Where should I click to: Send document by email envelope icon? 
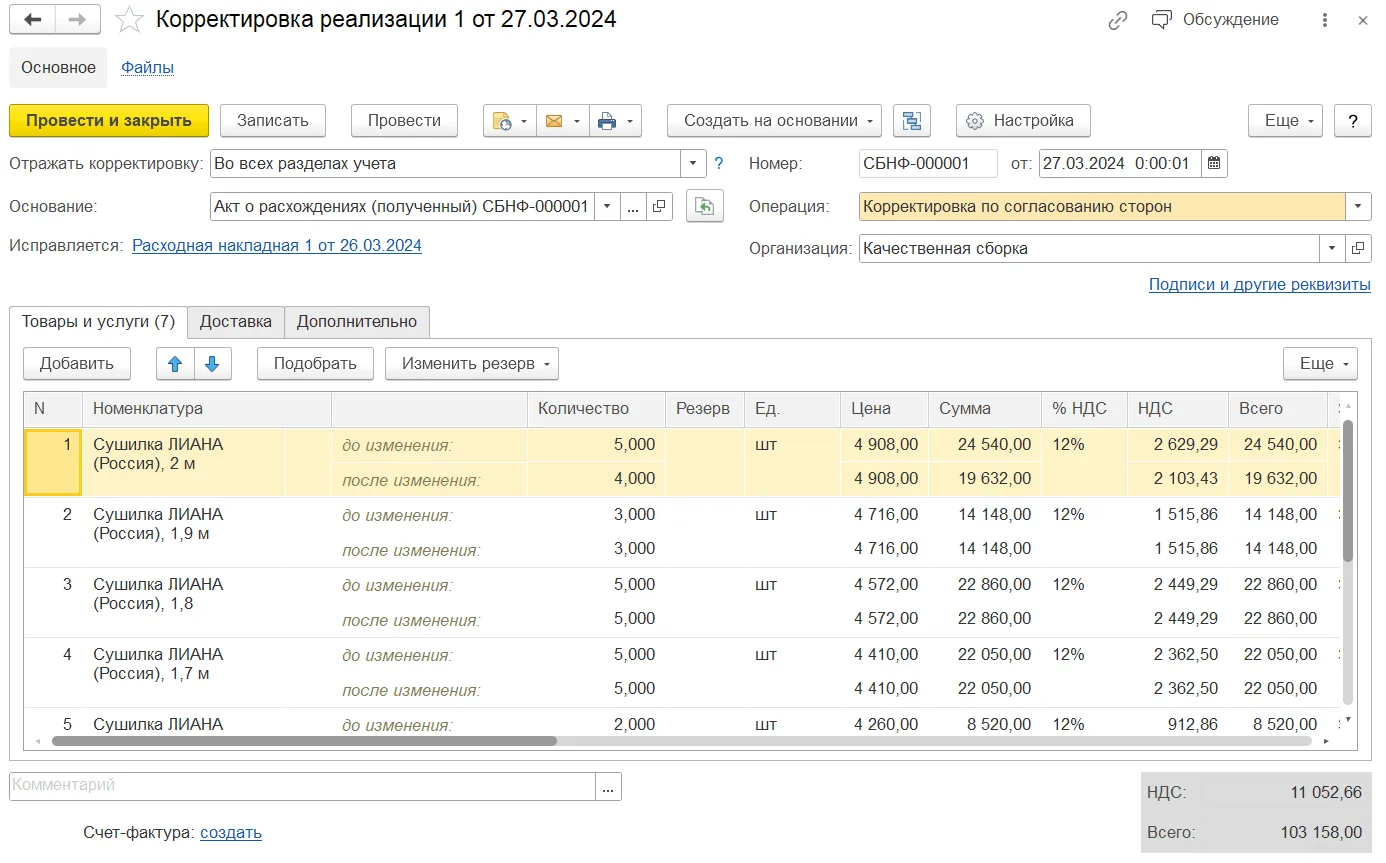pyautogui.click(x=563, y=121)
